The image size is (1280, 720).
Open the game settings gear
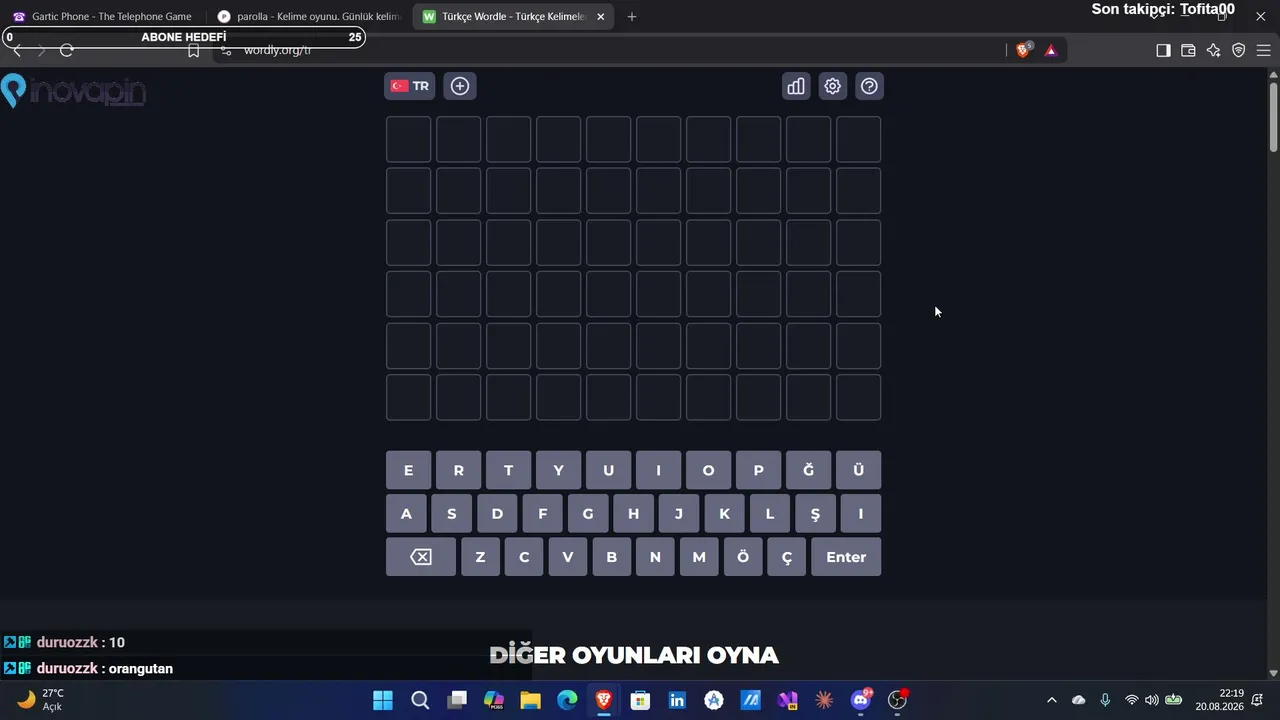click(832, 86)
